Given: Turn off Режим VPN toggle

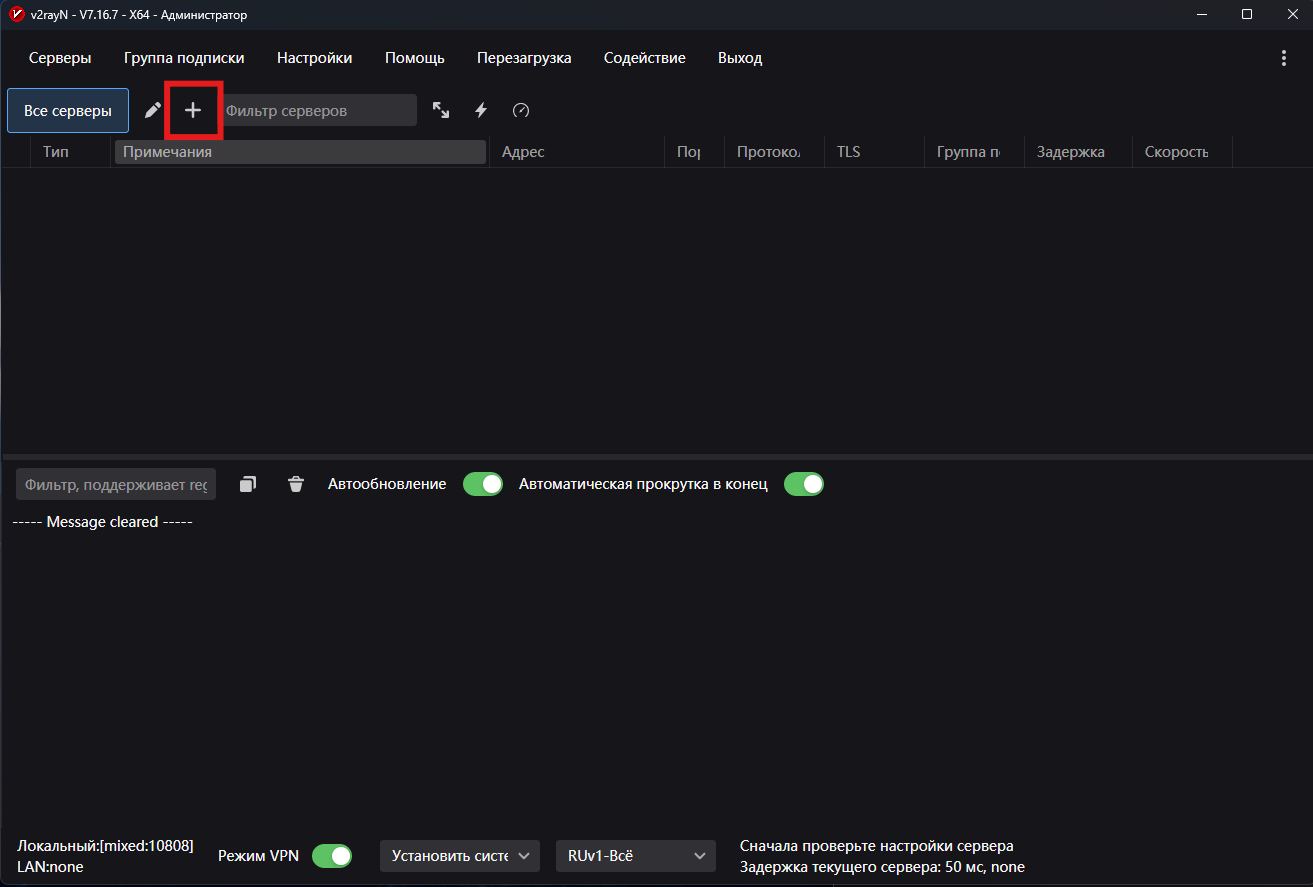Looking at the screenshot, I should [x=332, y=856].
